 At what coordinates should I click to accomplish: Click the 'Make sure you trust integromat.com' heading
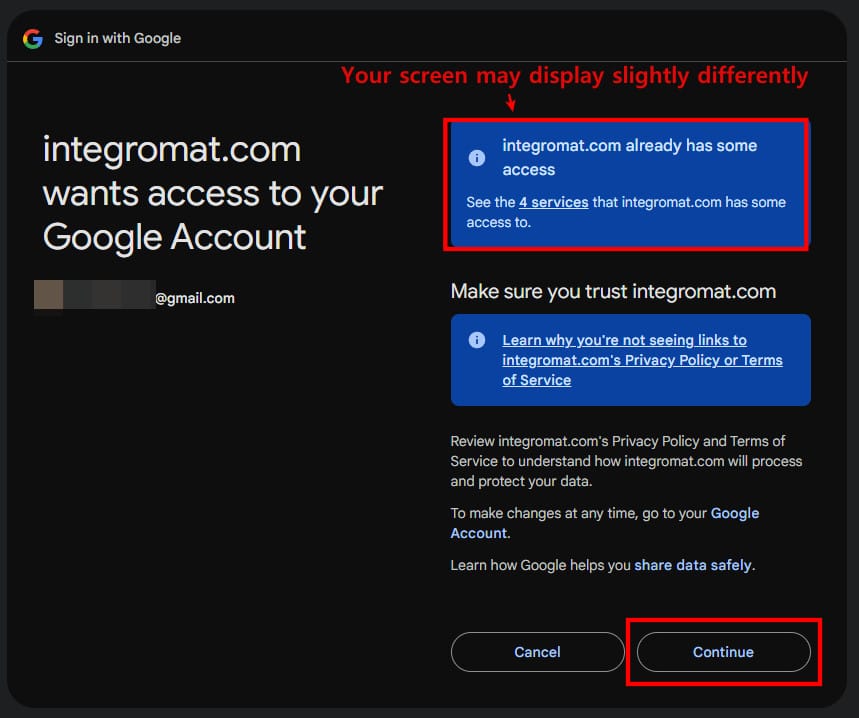[613, 291]
